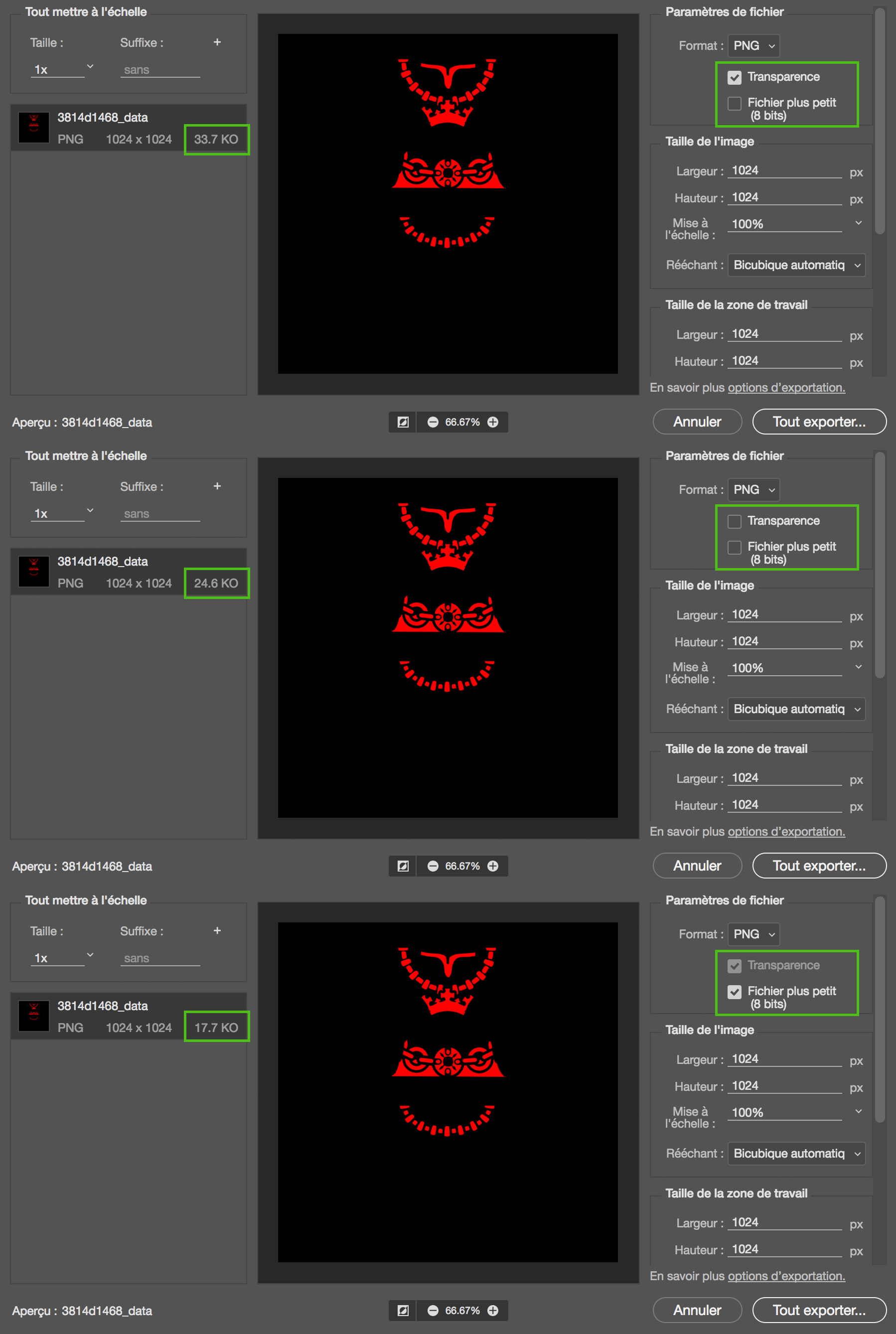Viewport: 896px width, 1334px height.
Task: Click Annuler in the 24.6 KO dialog
Action: pyautogui.click(x=697, y=866)
